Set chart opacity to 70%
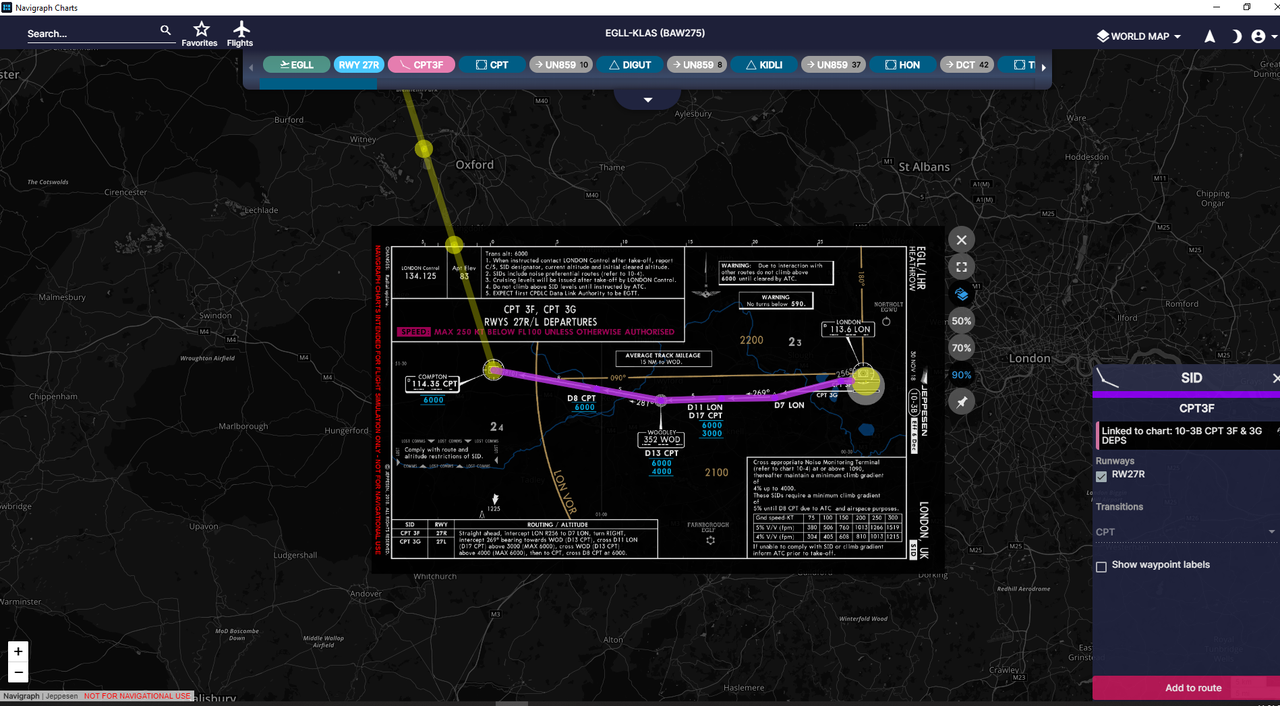Viewport: 1280px width, 706px height. [961, 348]
